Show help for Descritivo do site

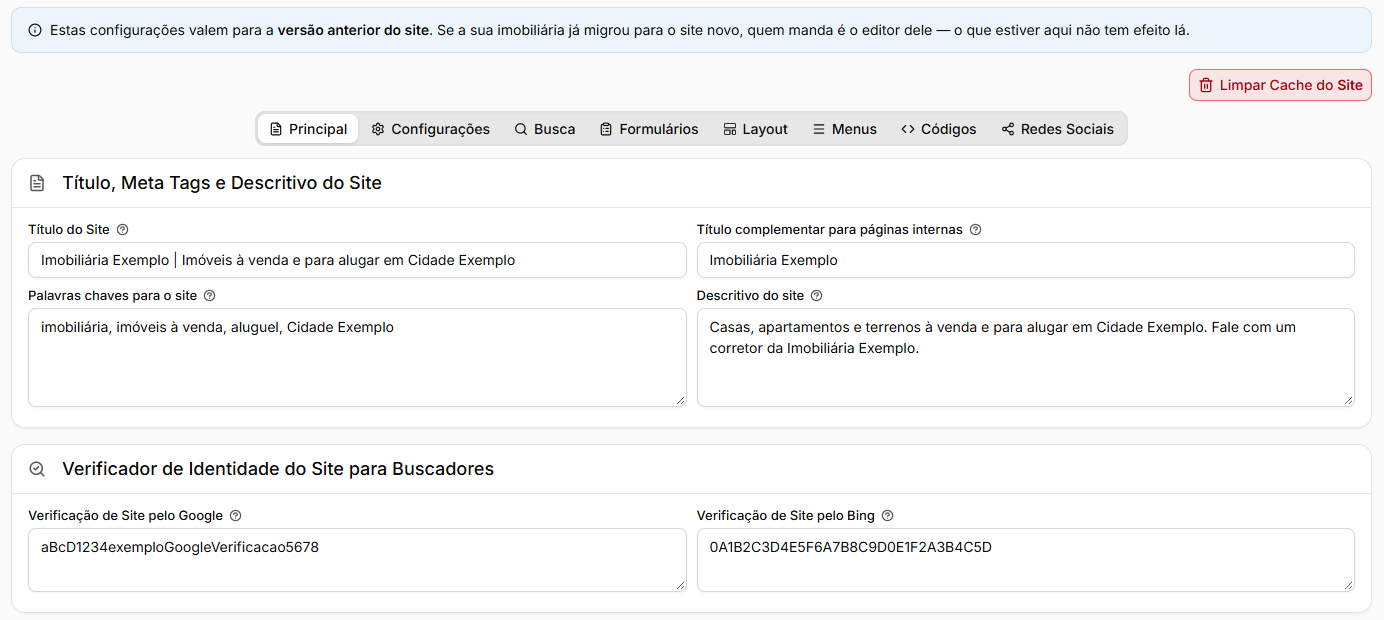817,296
